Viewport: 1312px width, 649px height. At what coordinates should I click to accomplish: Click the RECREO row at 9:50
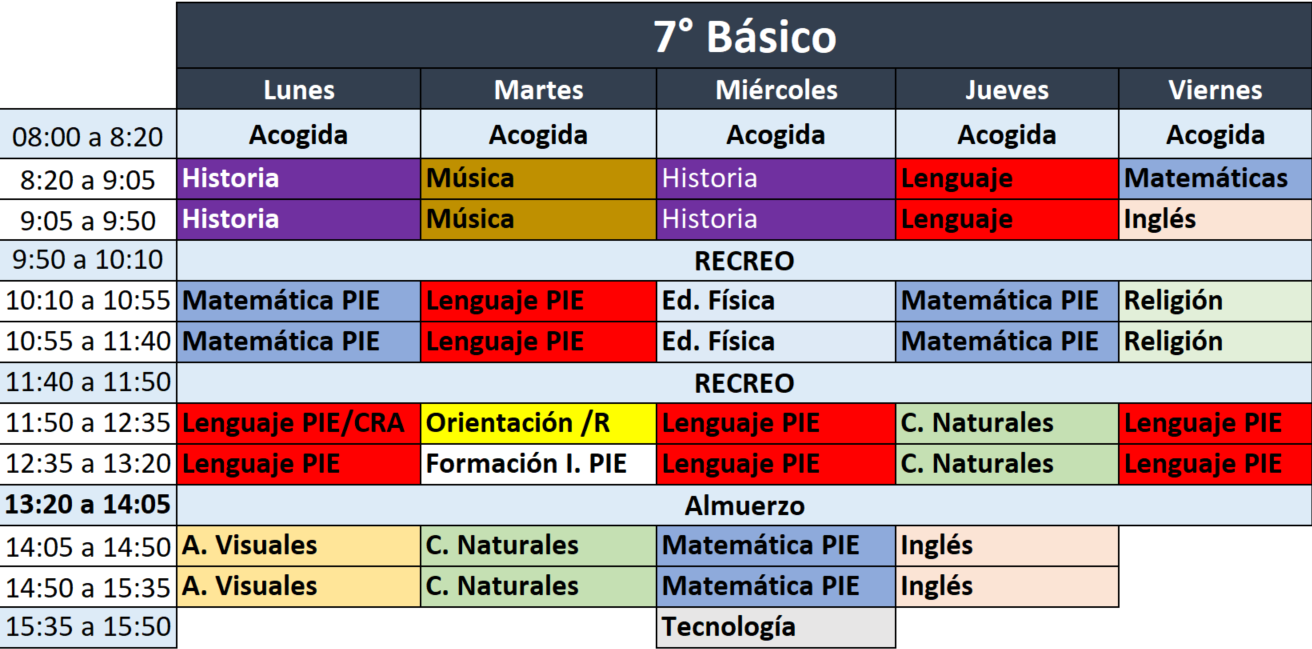[x=744, y=261]
